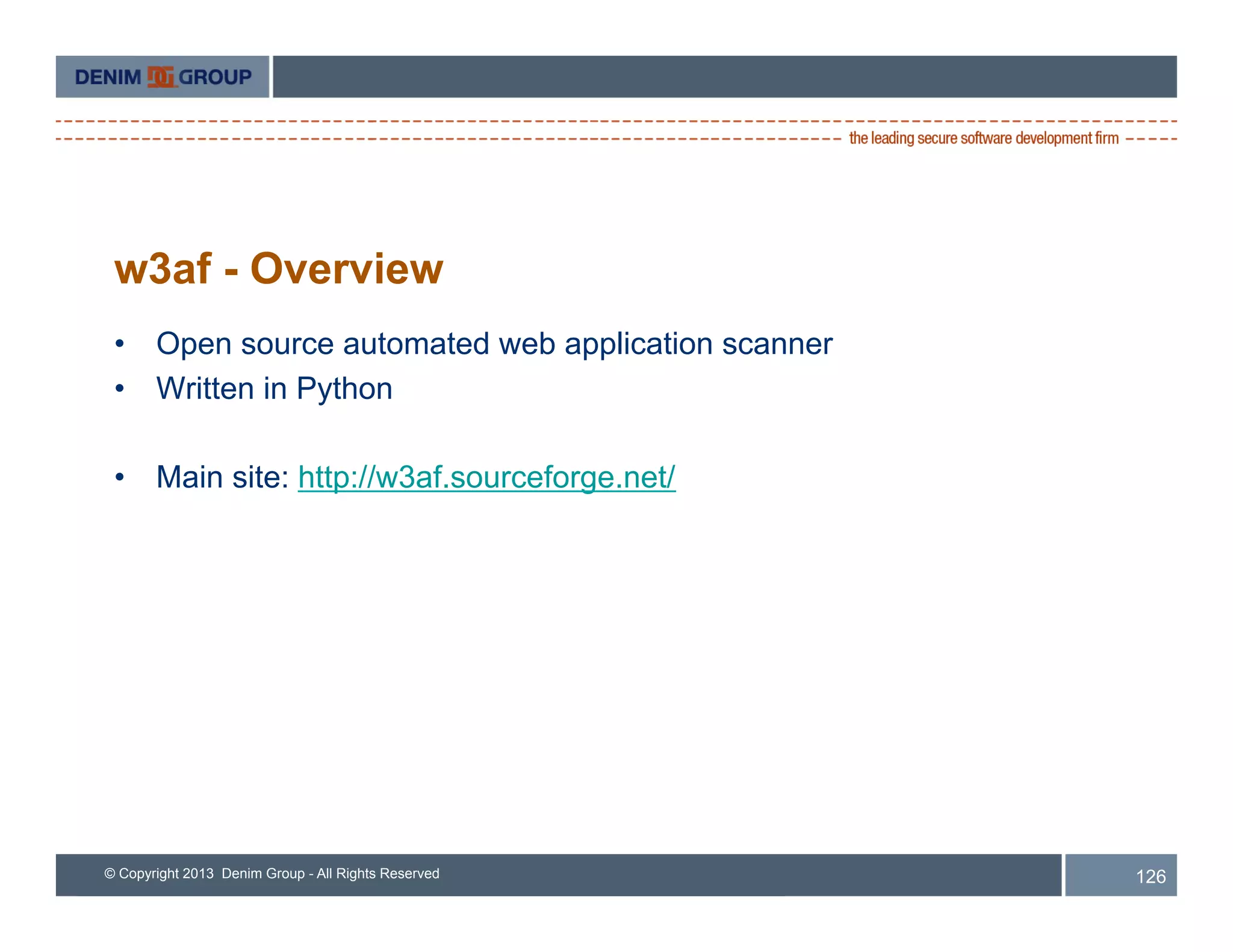Click the orange DG emblem in logo
This screenshot has height=952, width=1233.
point(161,77)
